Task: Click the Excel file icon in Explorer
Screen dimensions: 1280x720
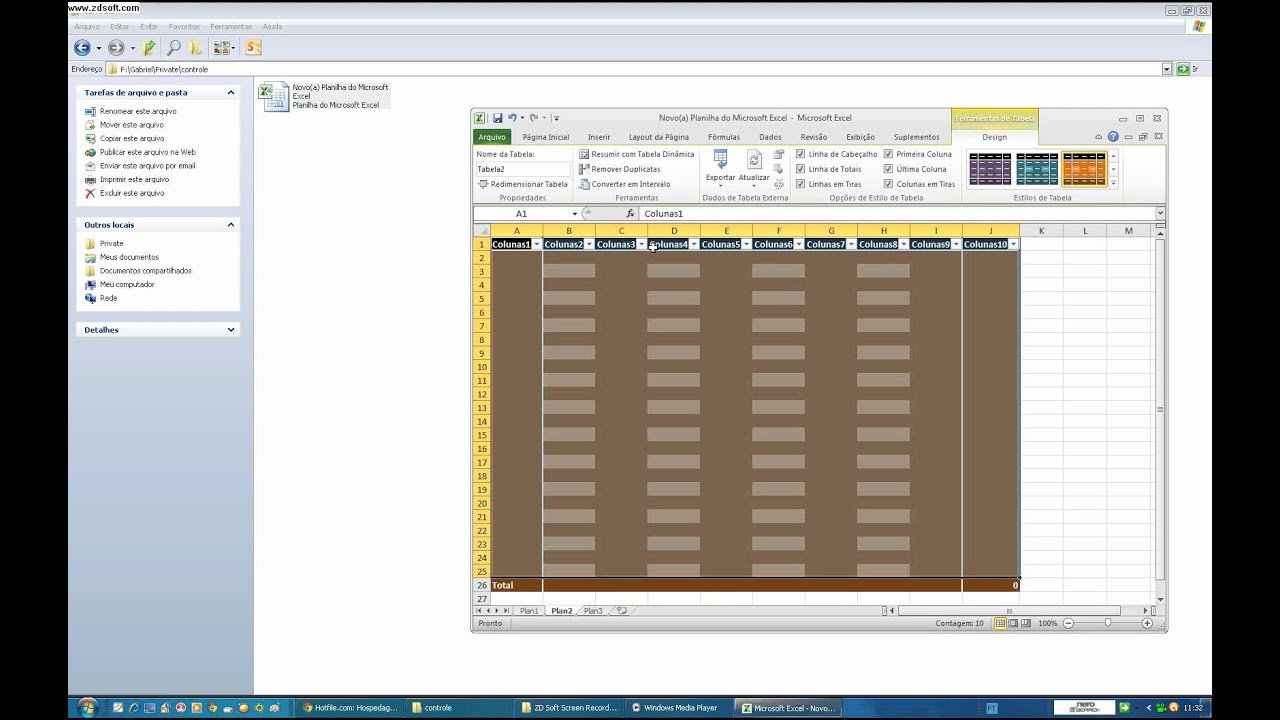Action: click(273, 97)
